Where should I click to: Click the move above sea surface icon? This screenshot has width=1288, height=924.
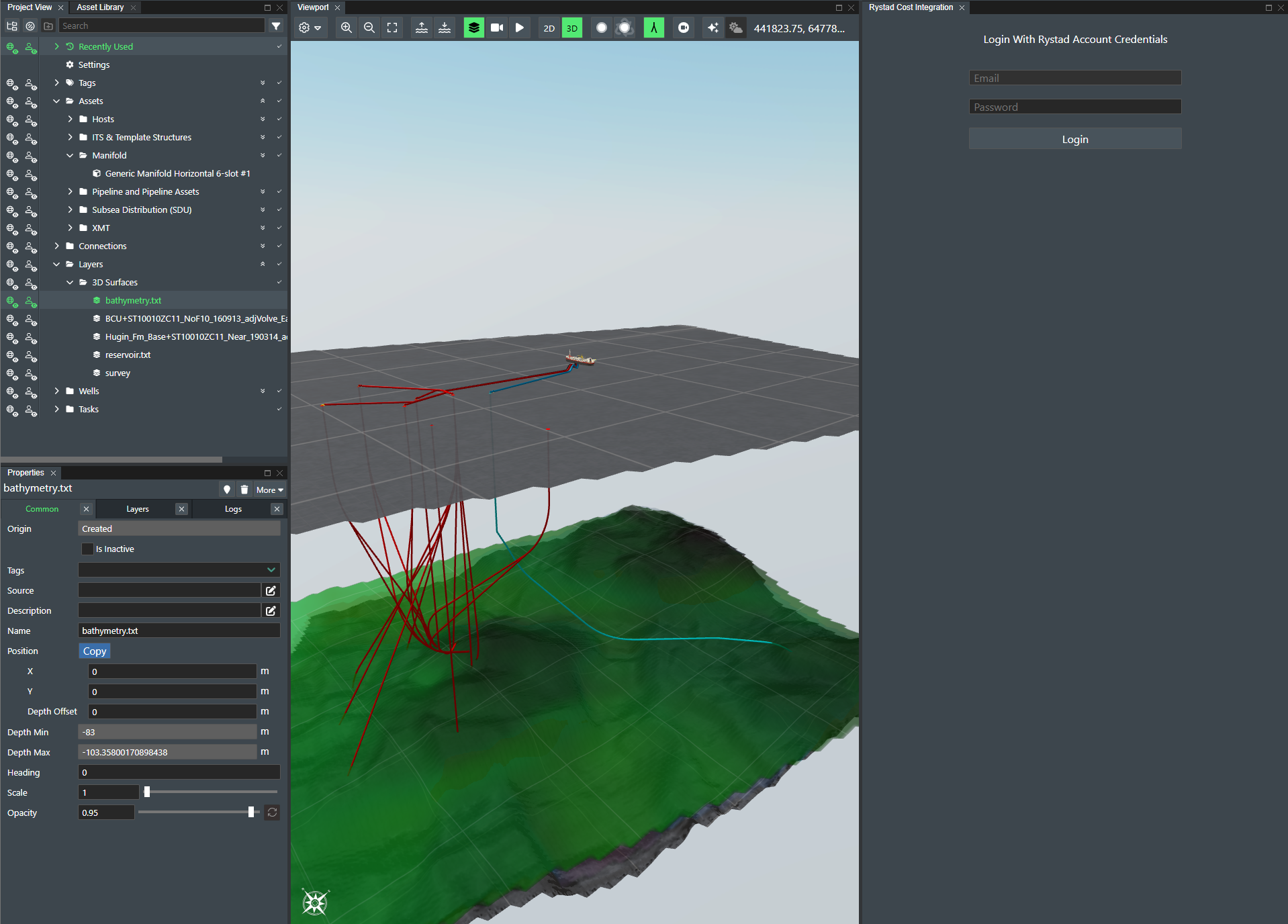tap(422, 28)
